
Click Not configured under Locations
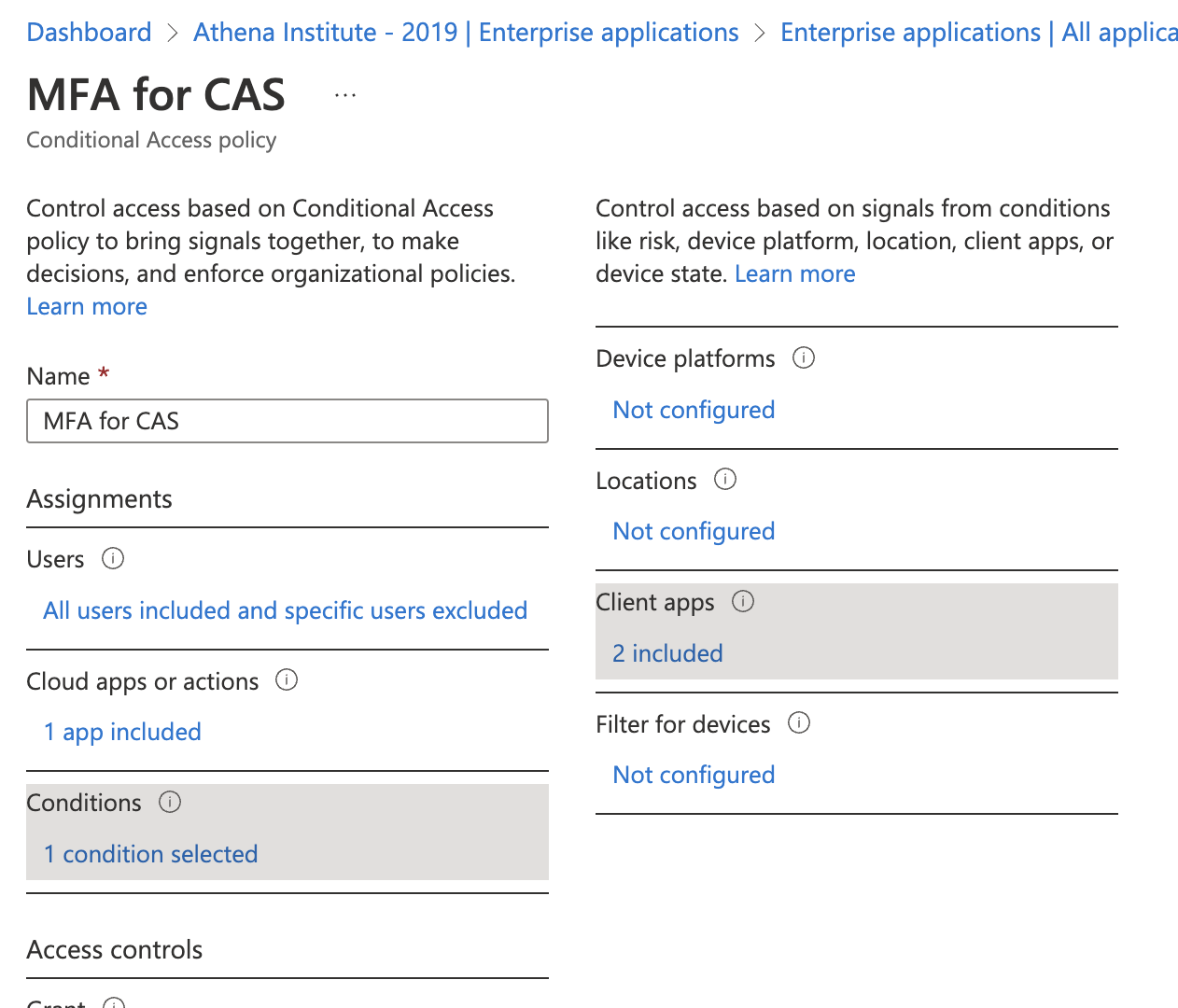[694, 531]
